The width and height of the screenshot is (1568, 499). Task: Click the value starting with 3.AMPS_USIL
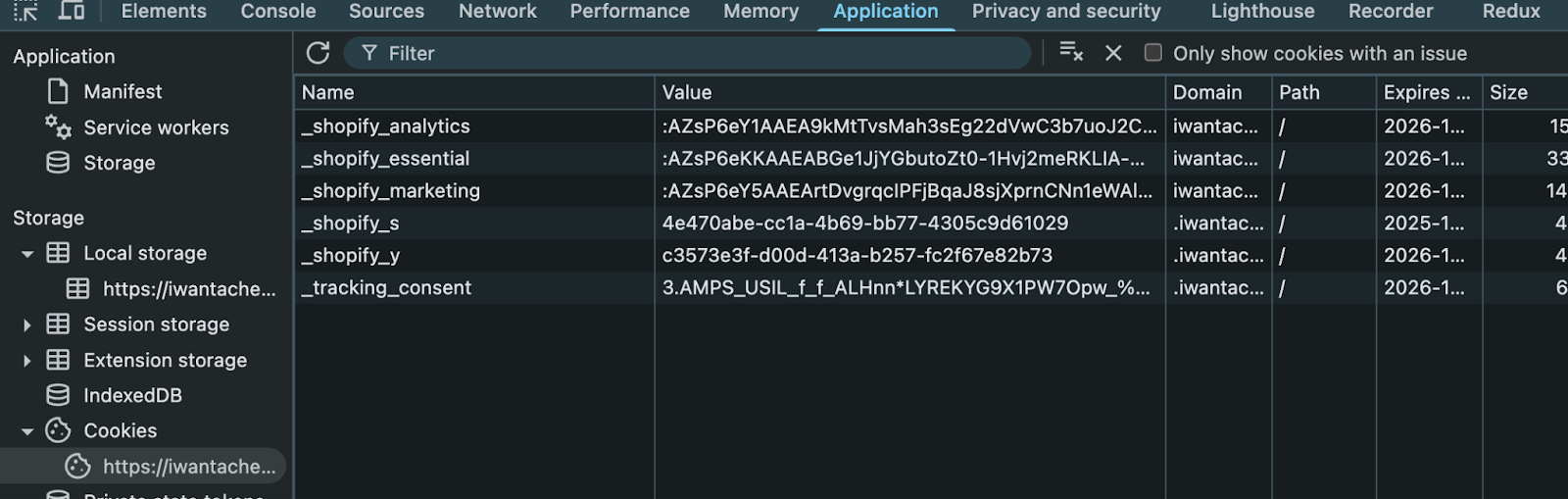[x=906, y=288]
